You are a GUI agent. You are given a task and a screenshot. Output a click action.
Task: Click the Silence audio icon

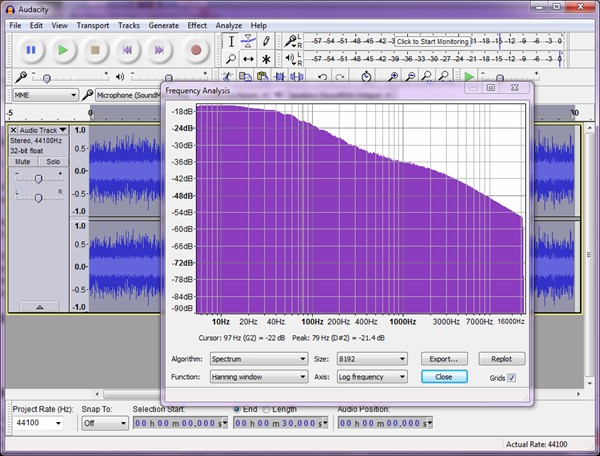pyautogui.click(x=297, y=77)
